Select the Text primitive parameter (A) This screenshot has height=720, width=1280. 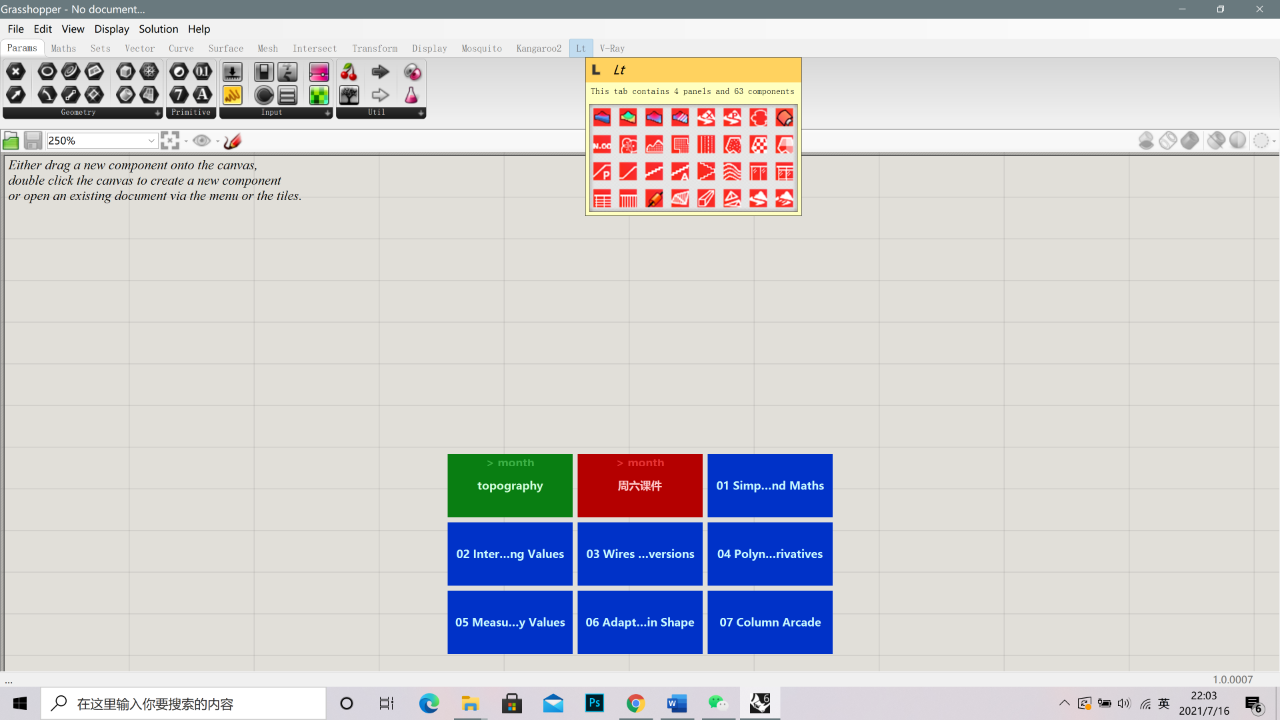tap(202, 95)
